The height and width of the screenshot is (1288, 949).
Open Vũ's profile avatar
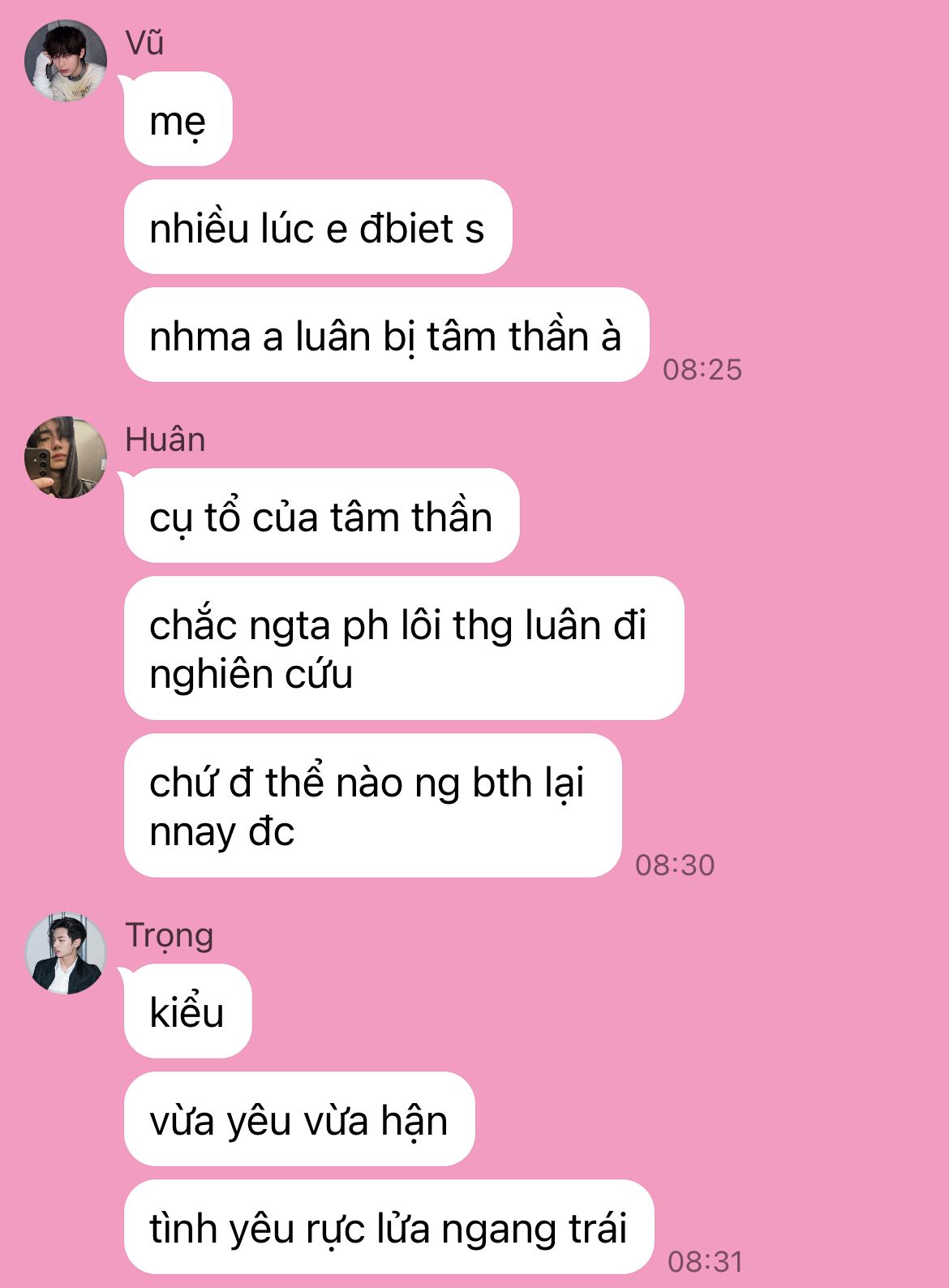tap(66, 61)
